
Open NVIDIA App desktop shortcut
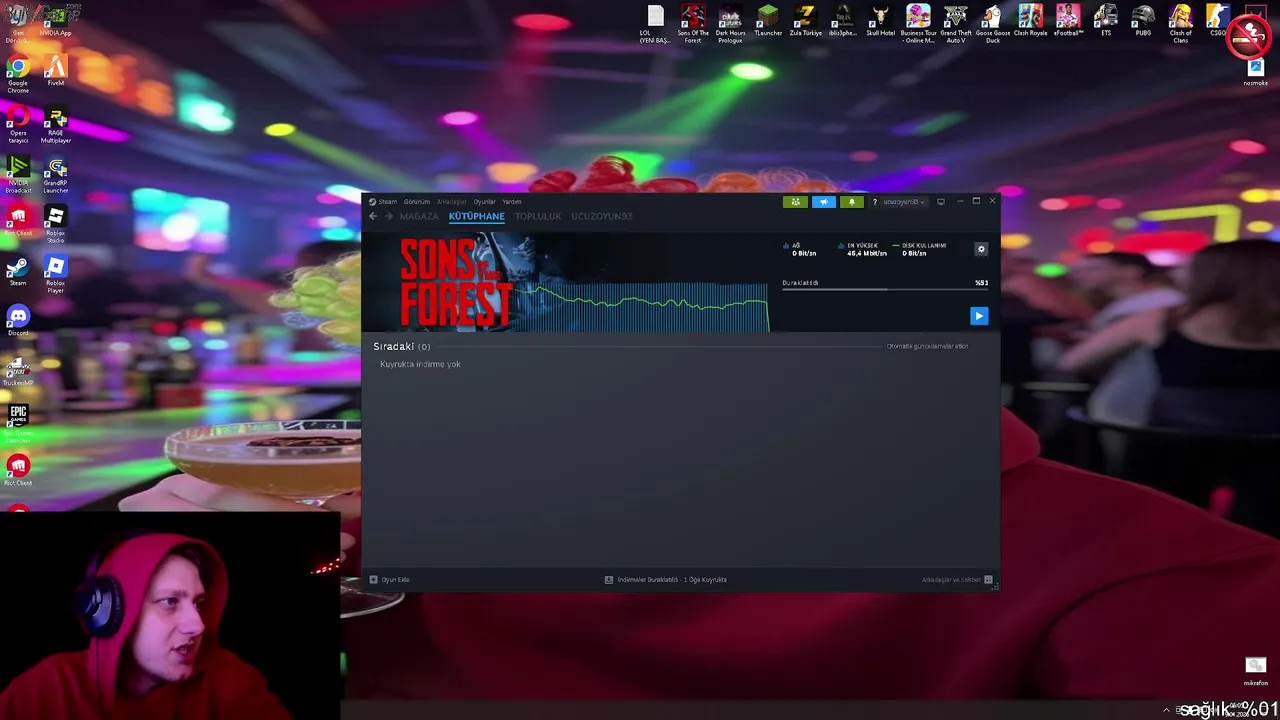pyautogui.click(x=55, y=20)
